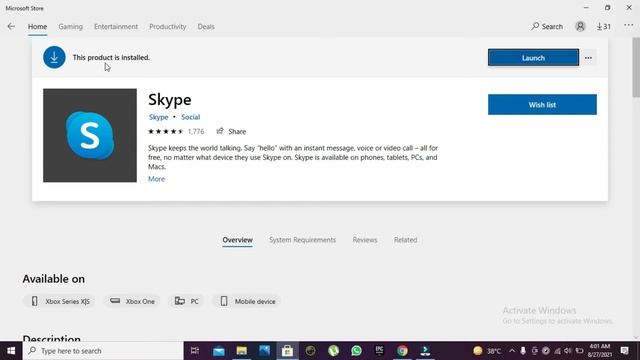This screenshot has height=360, width=640.
Task: Click the Skype app logo thumbnail
Action: click(90, 136)
